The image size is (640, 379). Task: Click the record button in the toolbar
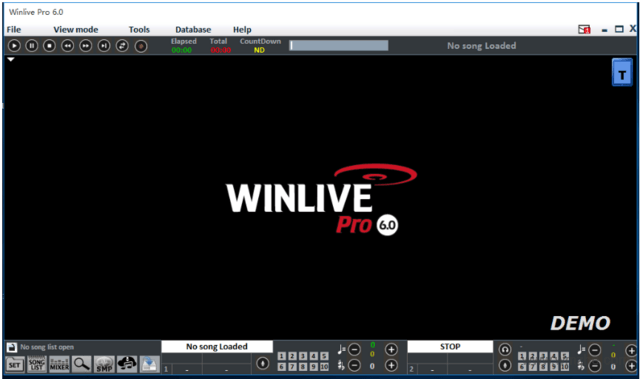tap(141, 46)
